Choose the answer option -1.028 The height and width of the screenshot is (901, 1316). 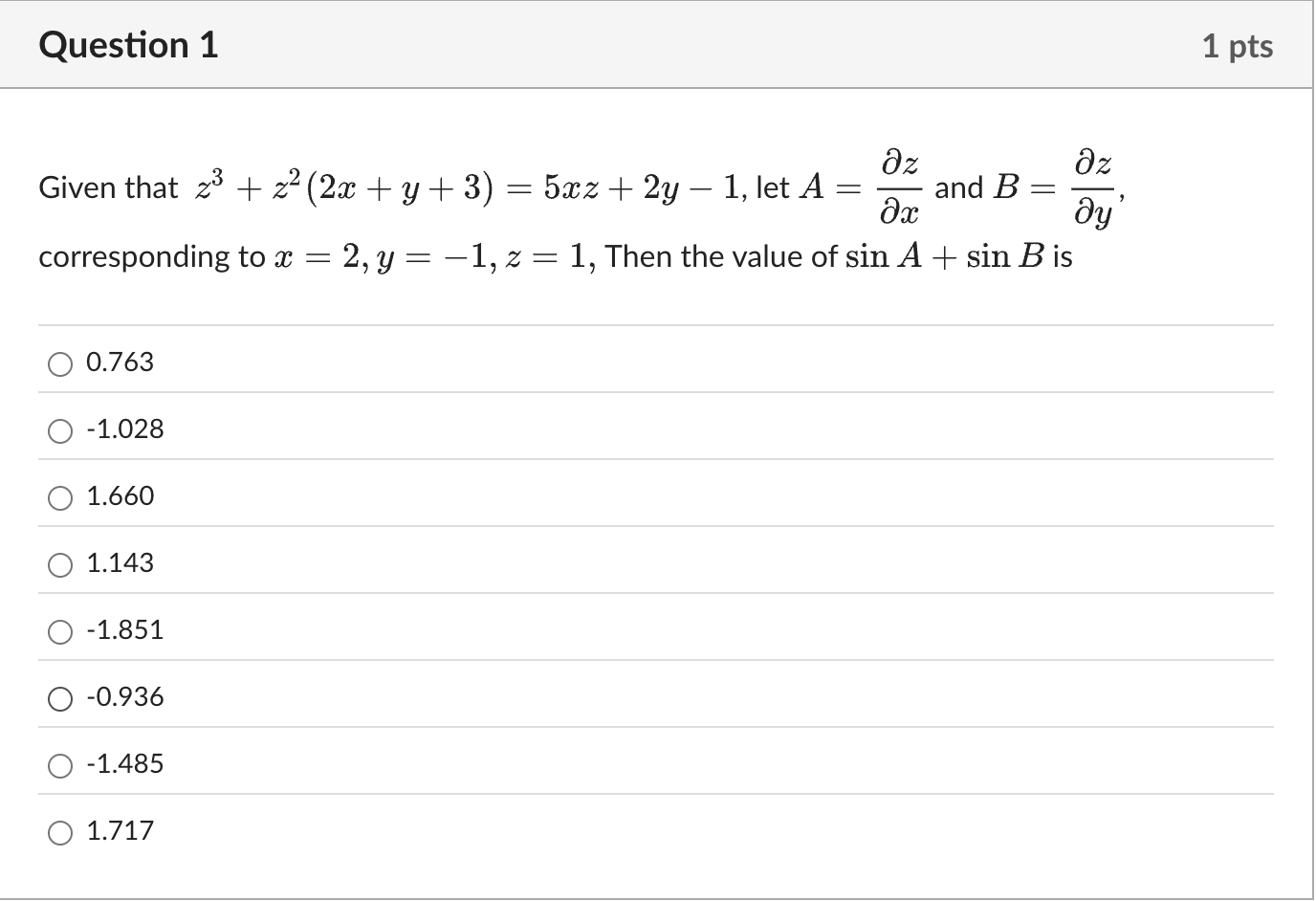(x=60, y=430)
